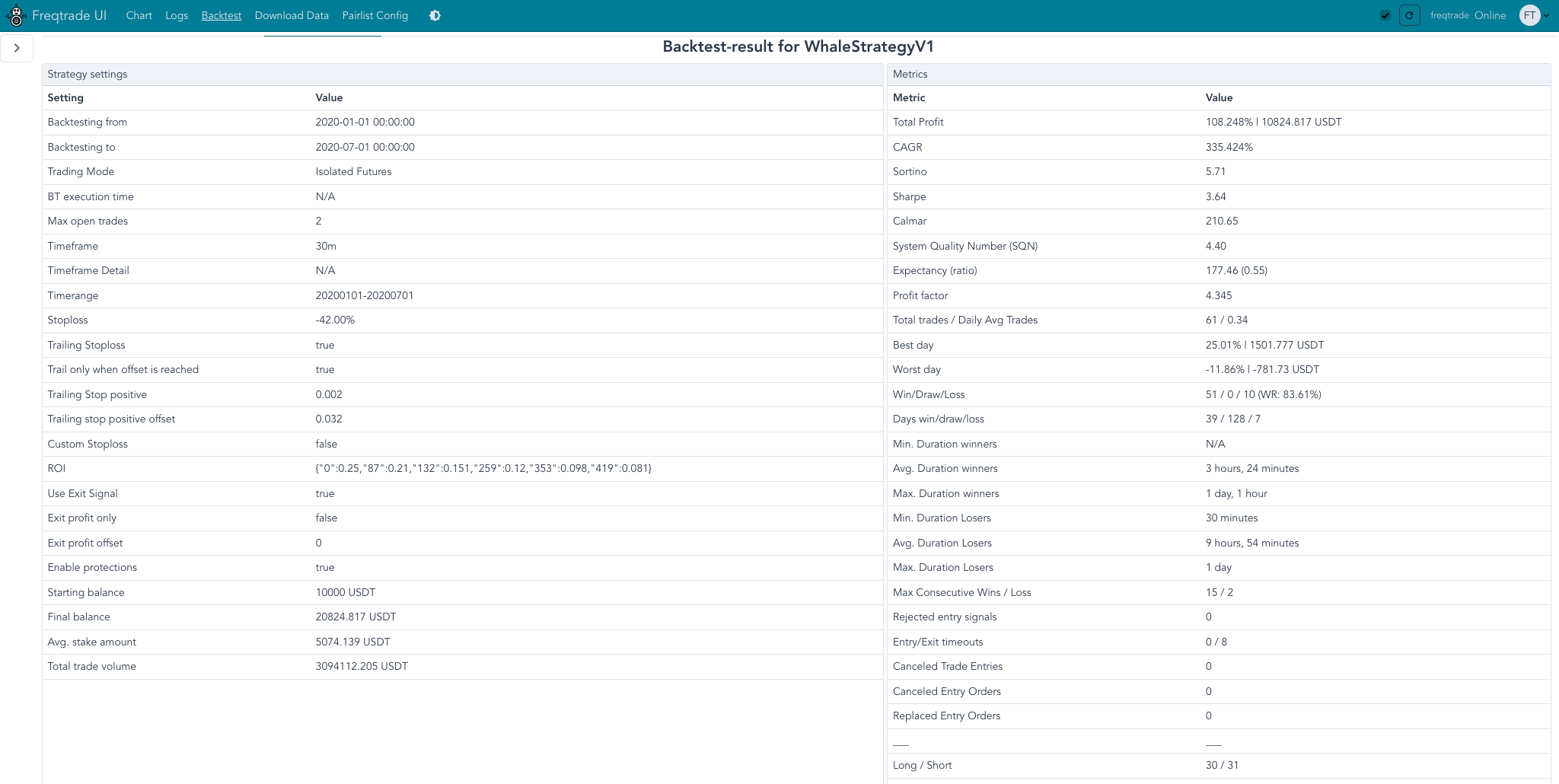
Task: Click the Backtest-result for WhaleStrategyV1 title
Action: (x=798, y=46)
